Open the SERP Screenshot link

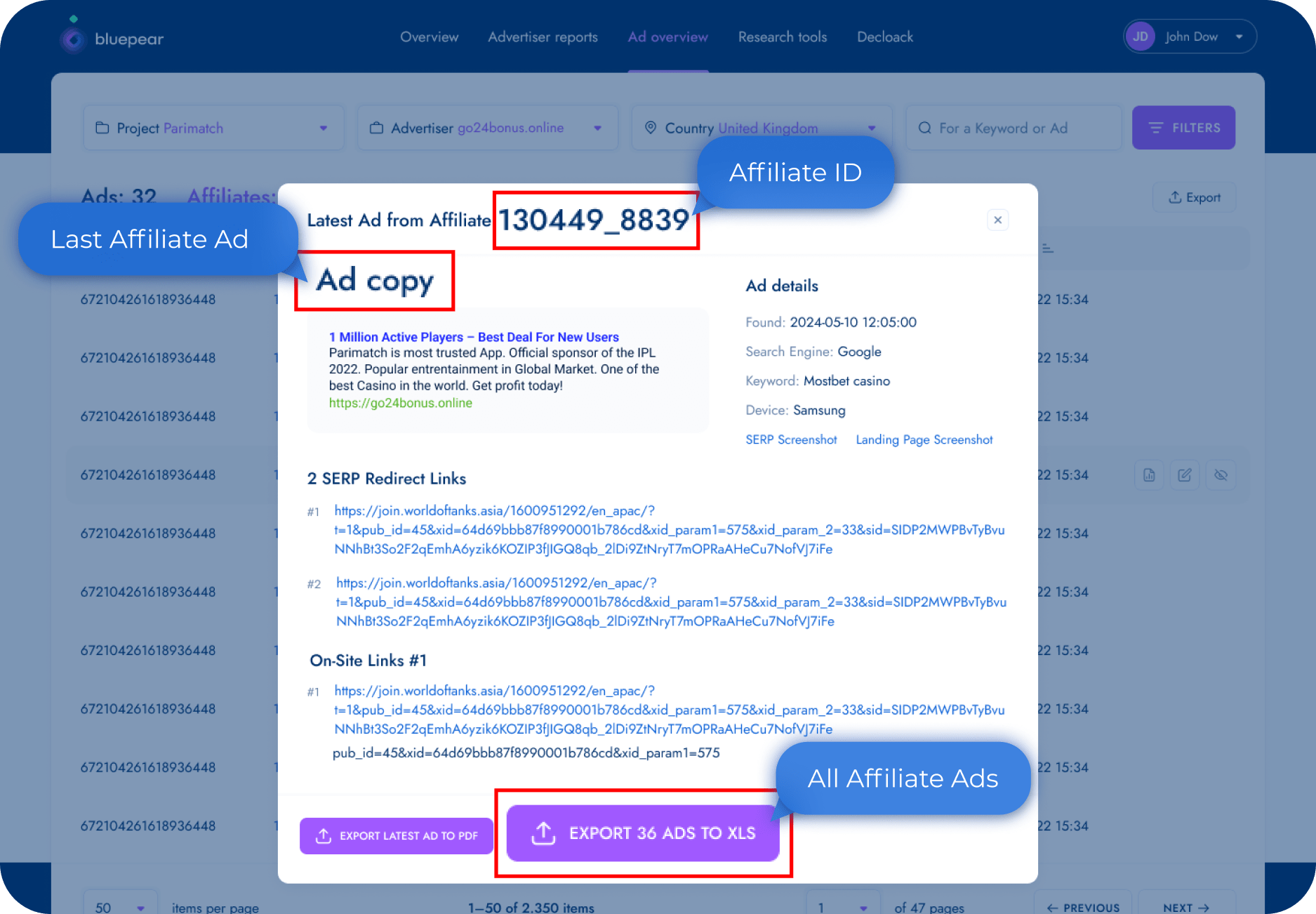(x=791, y=439)
